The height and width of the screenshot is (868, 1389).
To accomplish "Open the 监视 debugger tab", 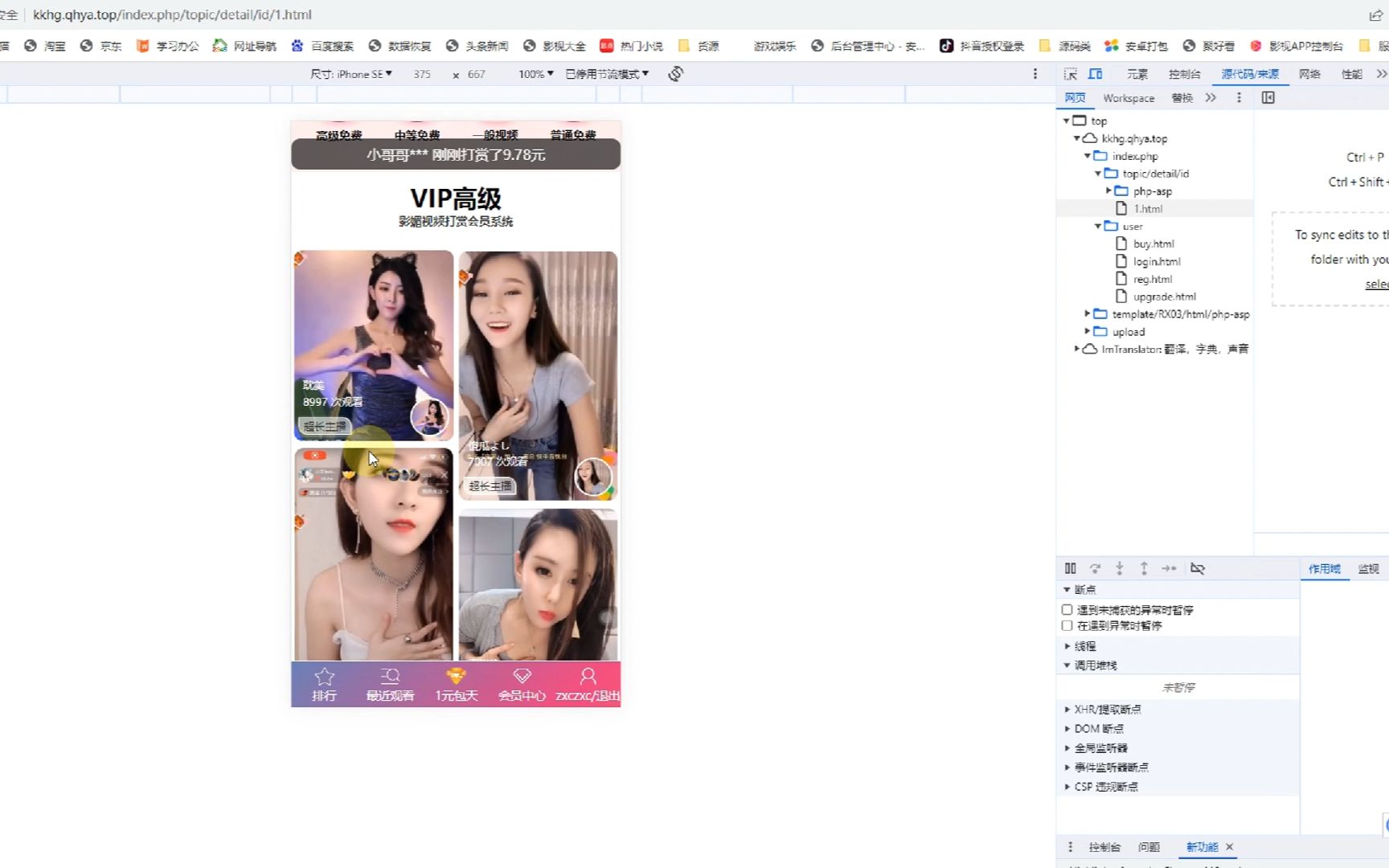I will [x=1368, y=569].
